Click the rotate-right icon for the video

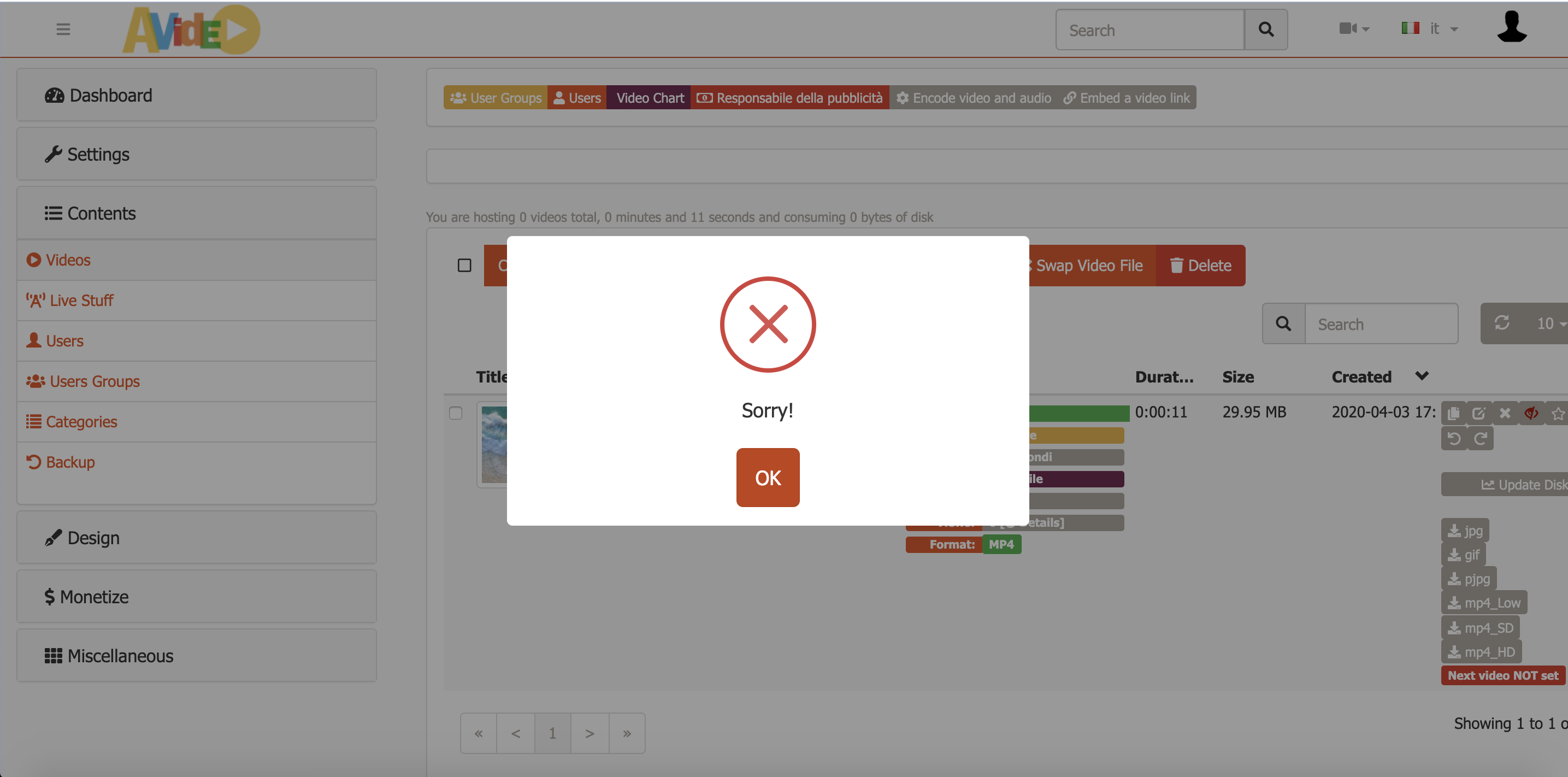(1481, 438)
